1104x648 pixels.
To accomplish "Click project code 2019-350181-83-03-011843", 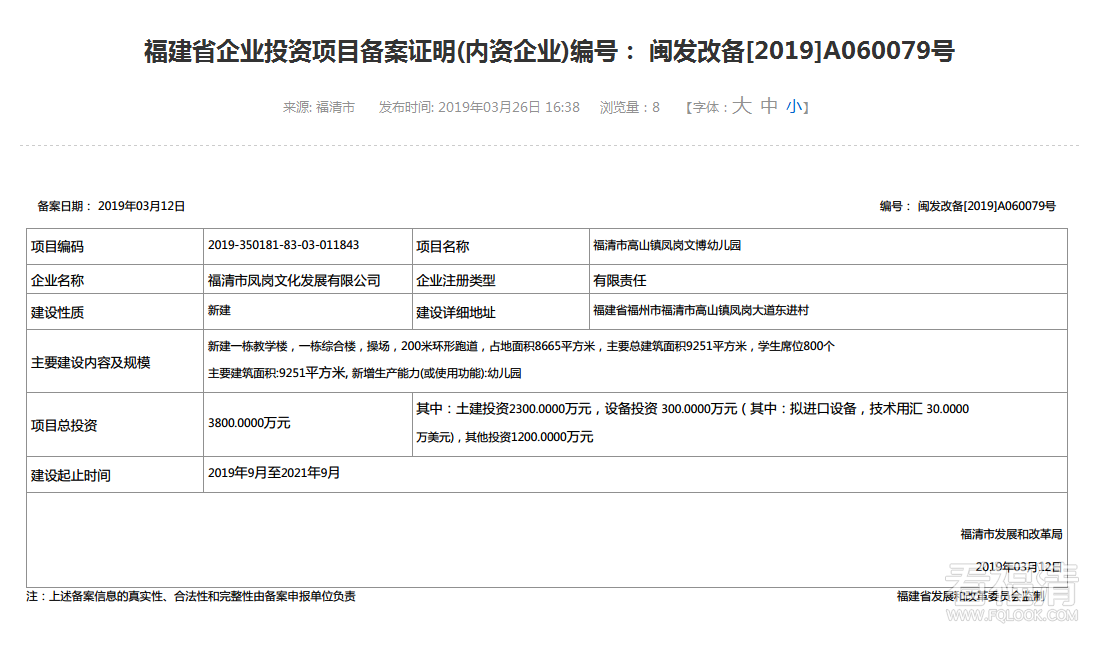I will (283, 245).
